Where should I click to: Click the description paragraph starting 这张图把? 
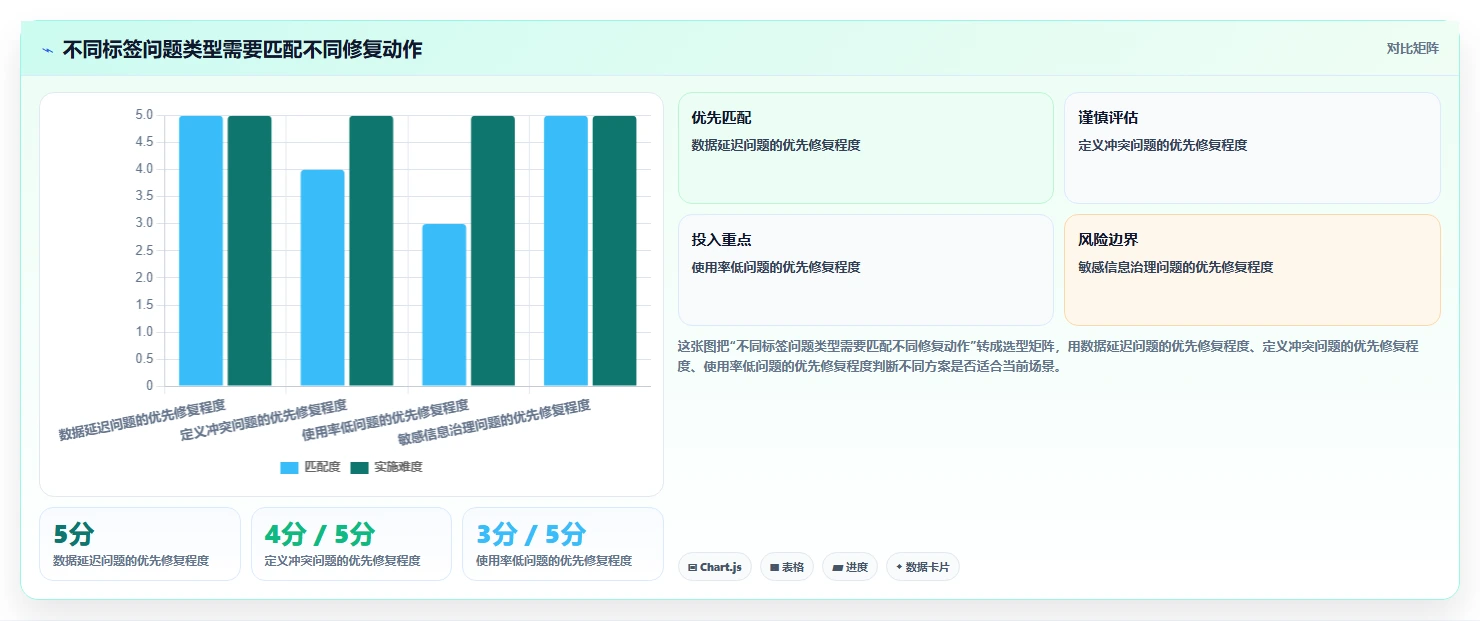point(1048,356)
